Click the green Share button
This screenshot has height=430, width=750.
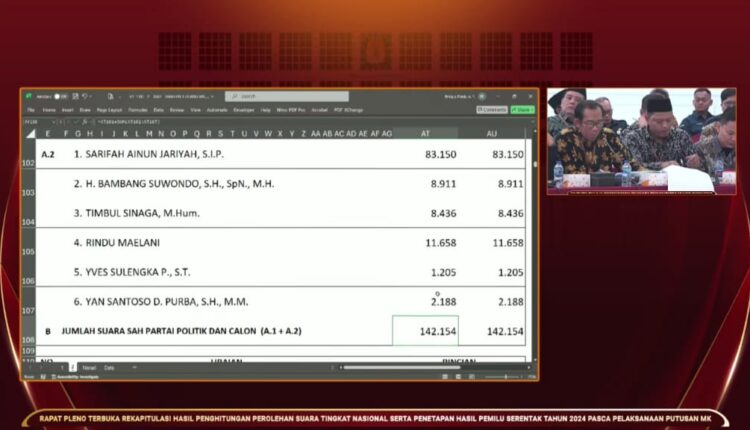[x=522, y=109]
